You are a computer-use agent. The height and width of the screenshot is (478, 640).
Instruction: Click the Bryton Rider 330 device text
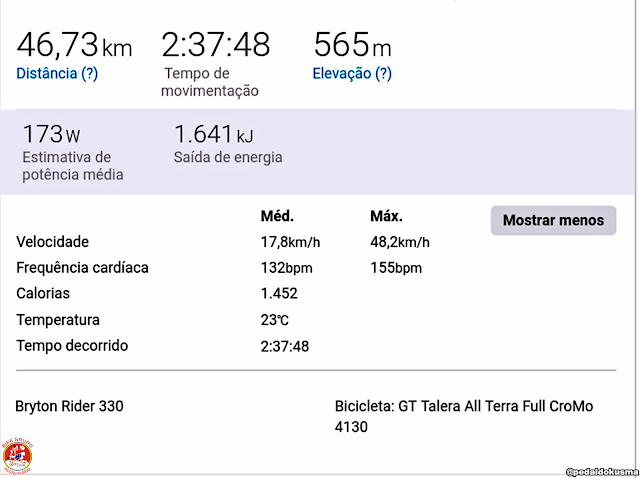[69, 406]
